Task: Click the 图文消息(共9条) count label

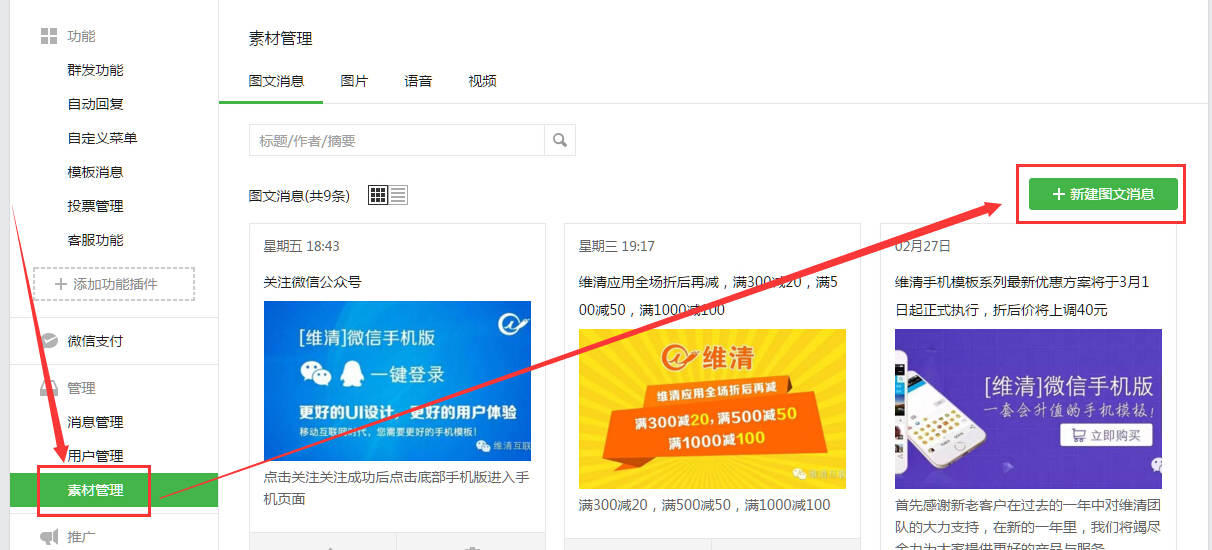Action: 299,196
